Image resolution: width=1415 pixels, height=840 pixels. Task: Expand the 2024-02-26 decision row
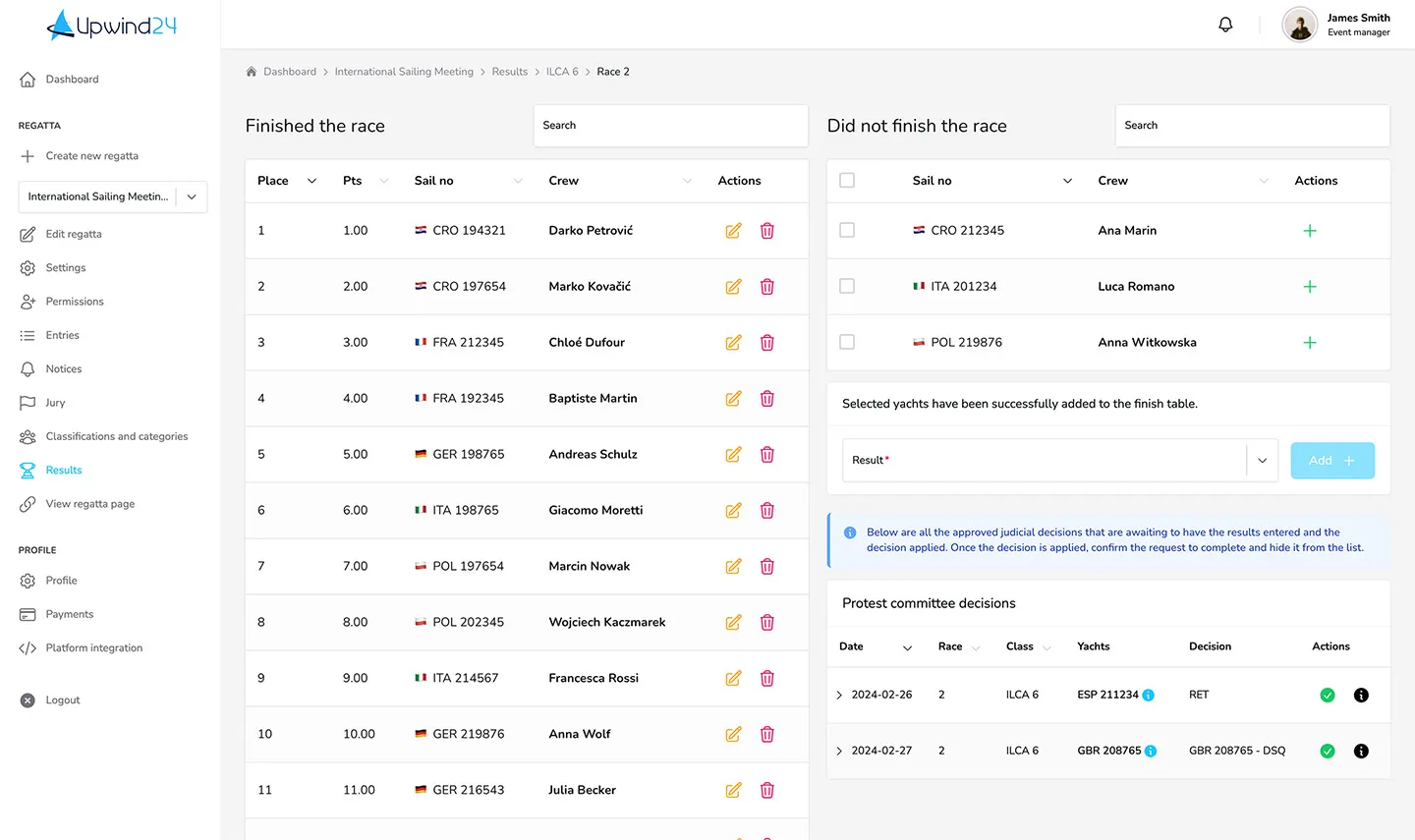pos(839,696)
